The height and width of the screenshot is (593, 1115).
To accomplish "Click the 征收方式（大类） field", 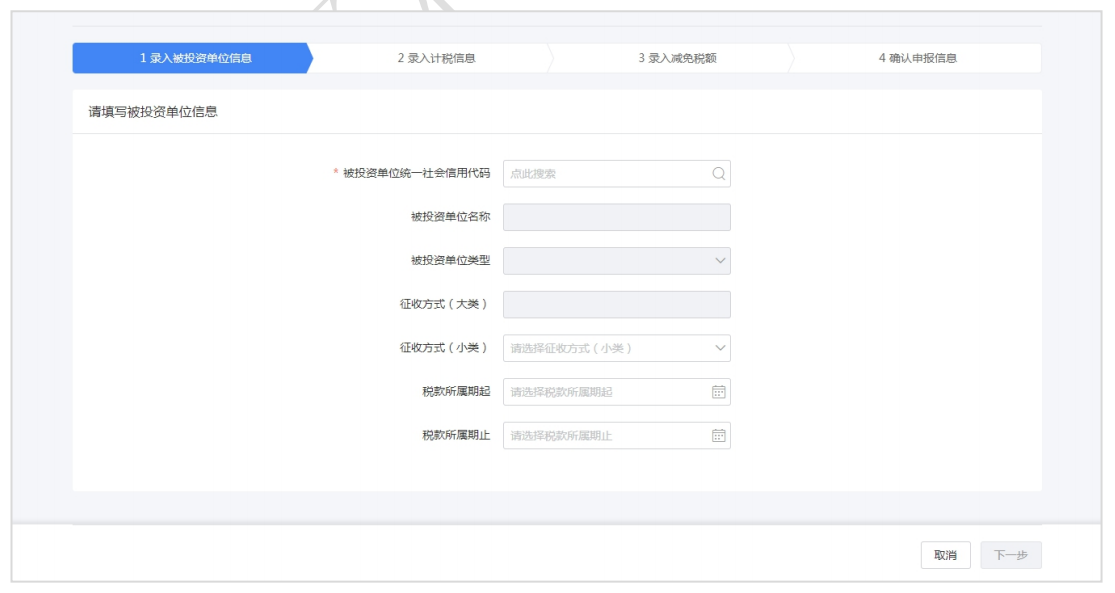I will [x=617, y=304].
